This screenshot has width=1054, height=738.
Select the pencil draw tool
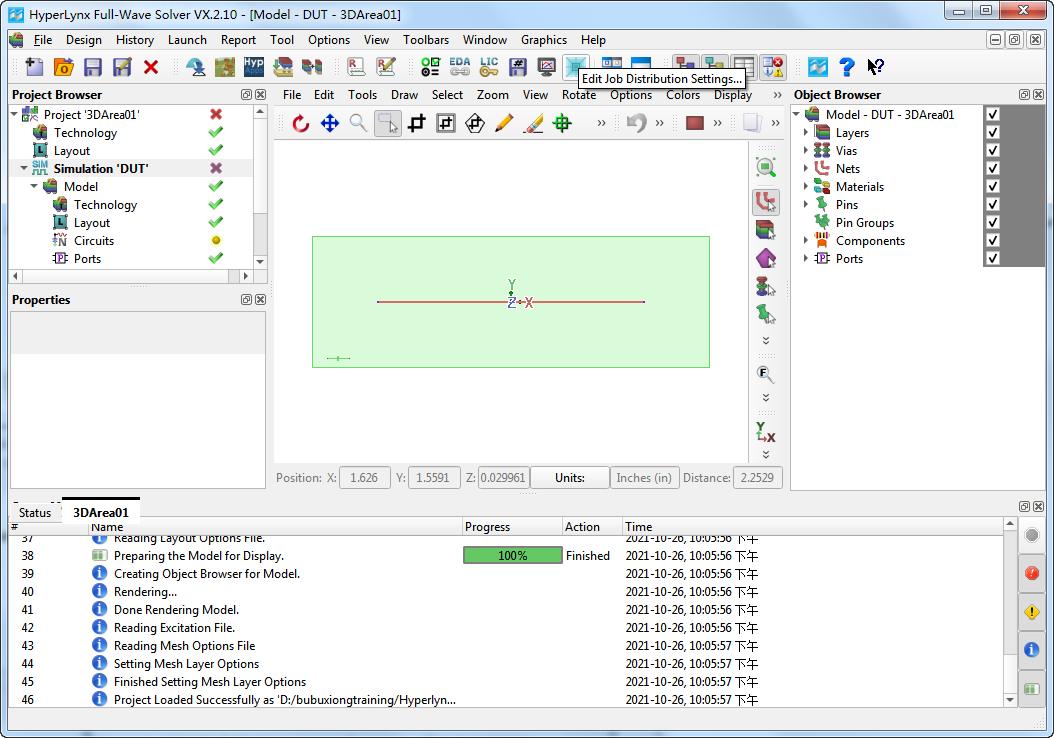pyautogui.click(x=504, y=123)
